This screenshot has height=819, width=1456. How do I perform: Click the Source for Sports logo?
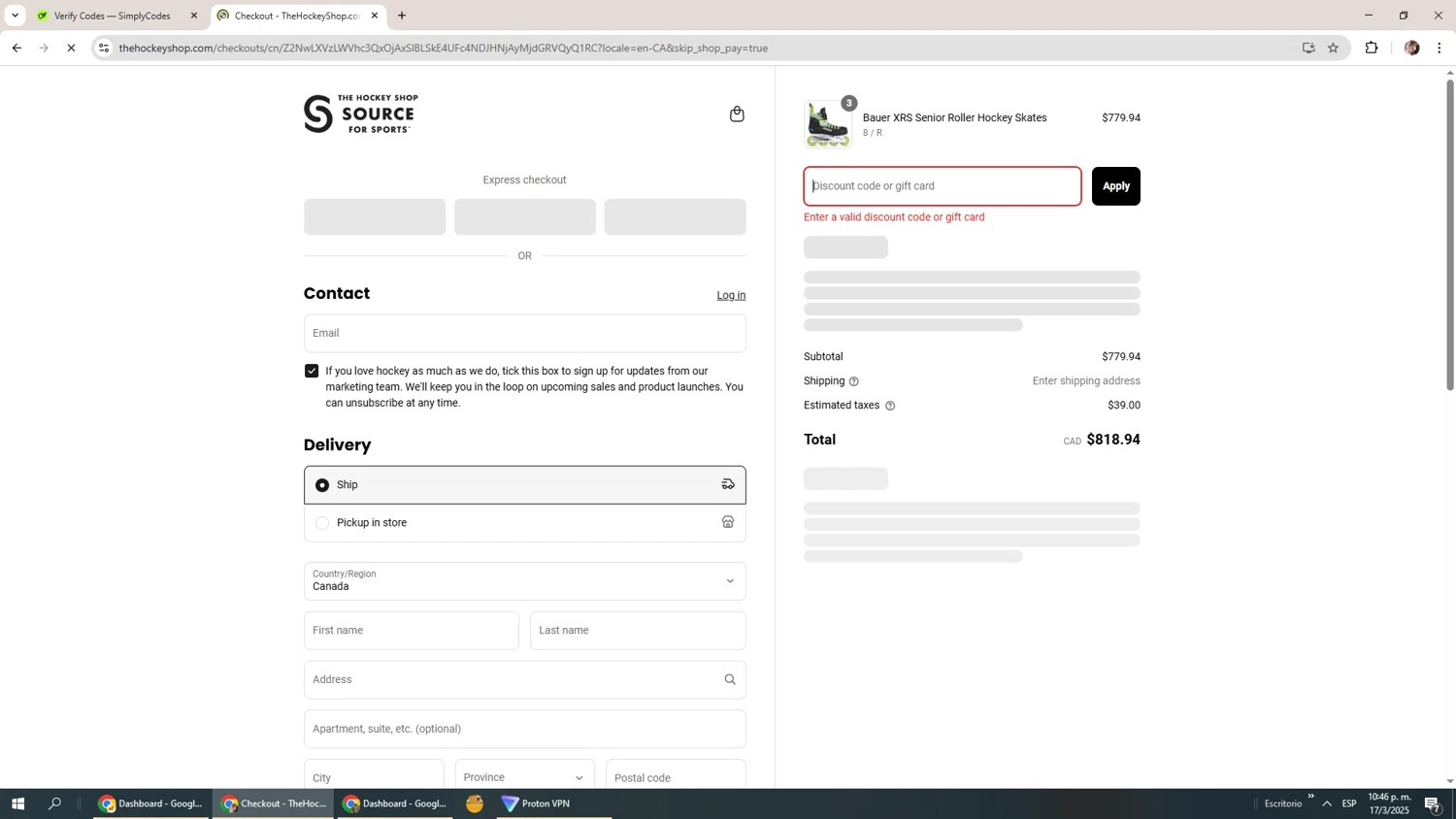click(361, 114)
